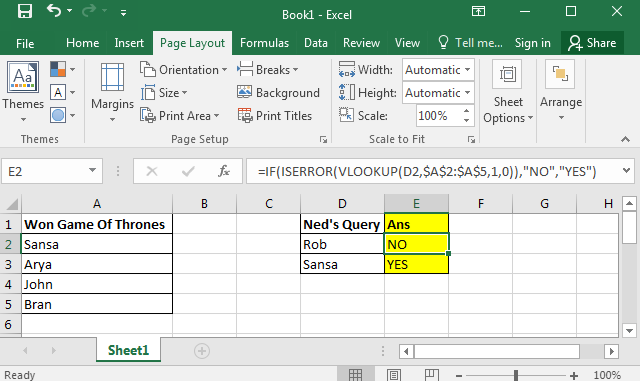This screenshot has width=640, height=381.
Task: Switch to Page Break Preview icon
Action: 432,374
